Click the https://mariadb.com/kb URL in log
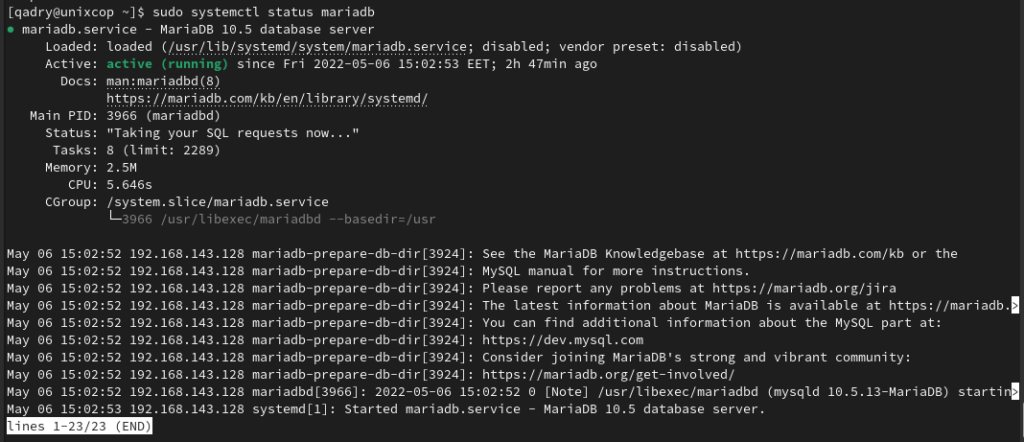The image size is (1024, 442). [820, 253]
